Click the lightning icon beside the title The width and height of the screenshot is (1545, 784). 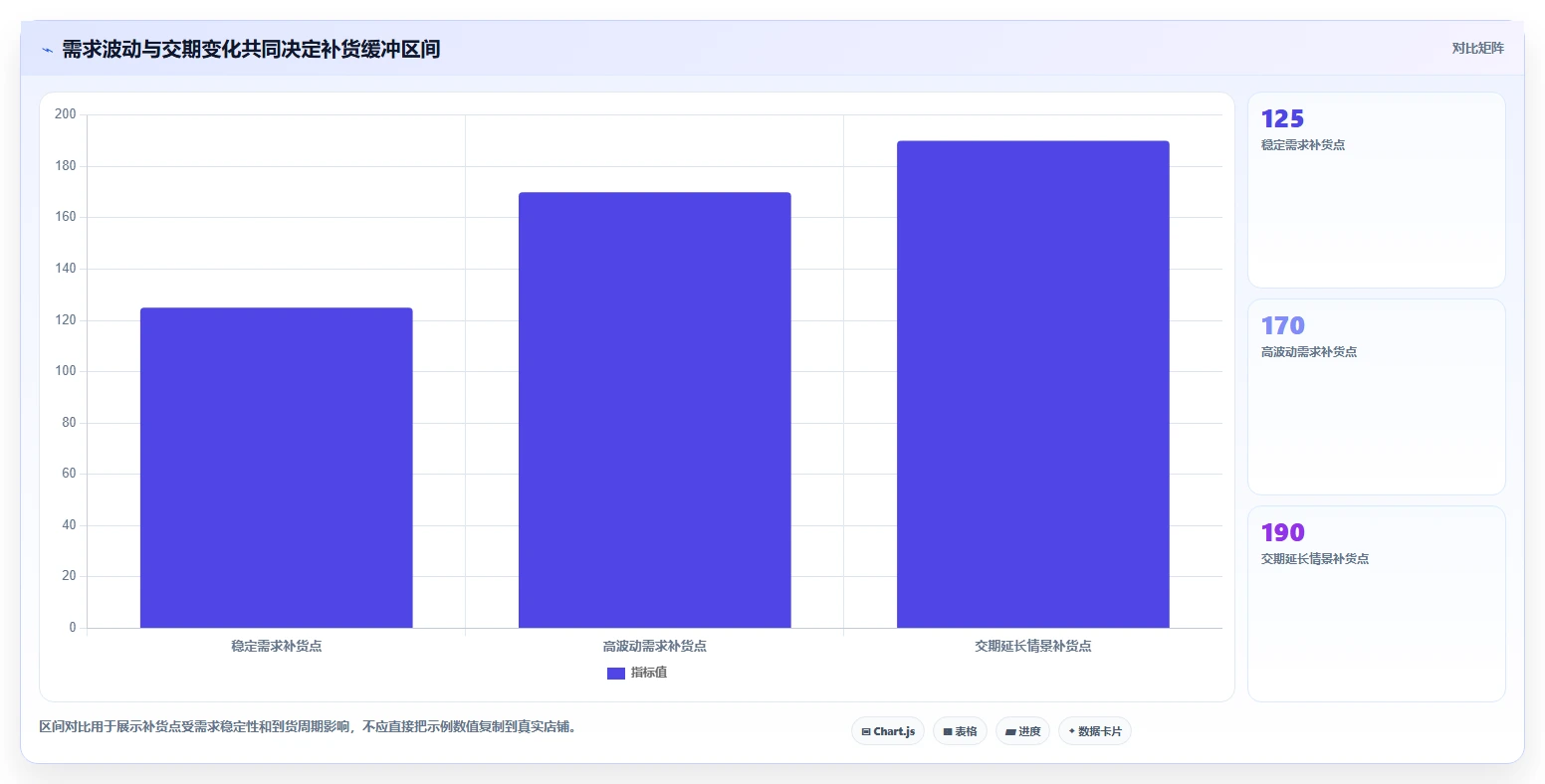tap(47, 50)
